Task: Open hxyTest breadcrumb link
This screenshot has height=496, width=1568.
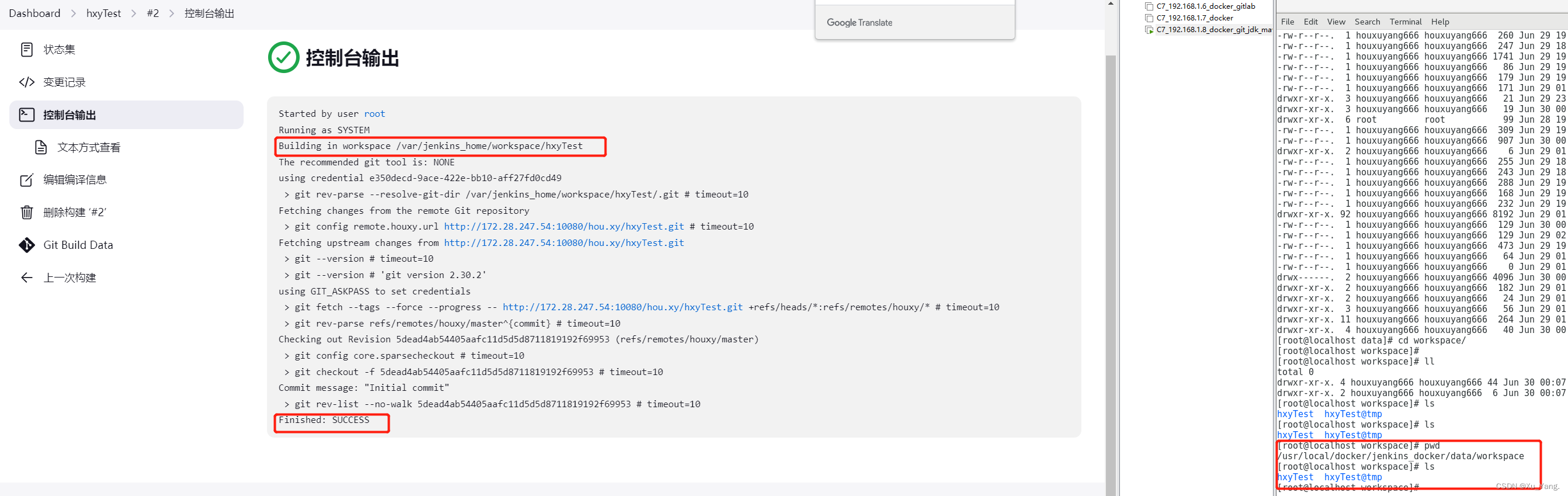Action: [103, 13]
